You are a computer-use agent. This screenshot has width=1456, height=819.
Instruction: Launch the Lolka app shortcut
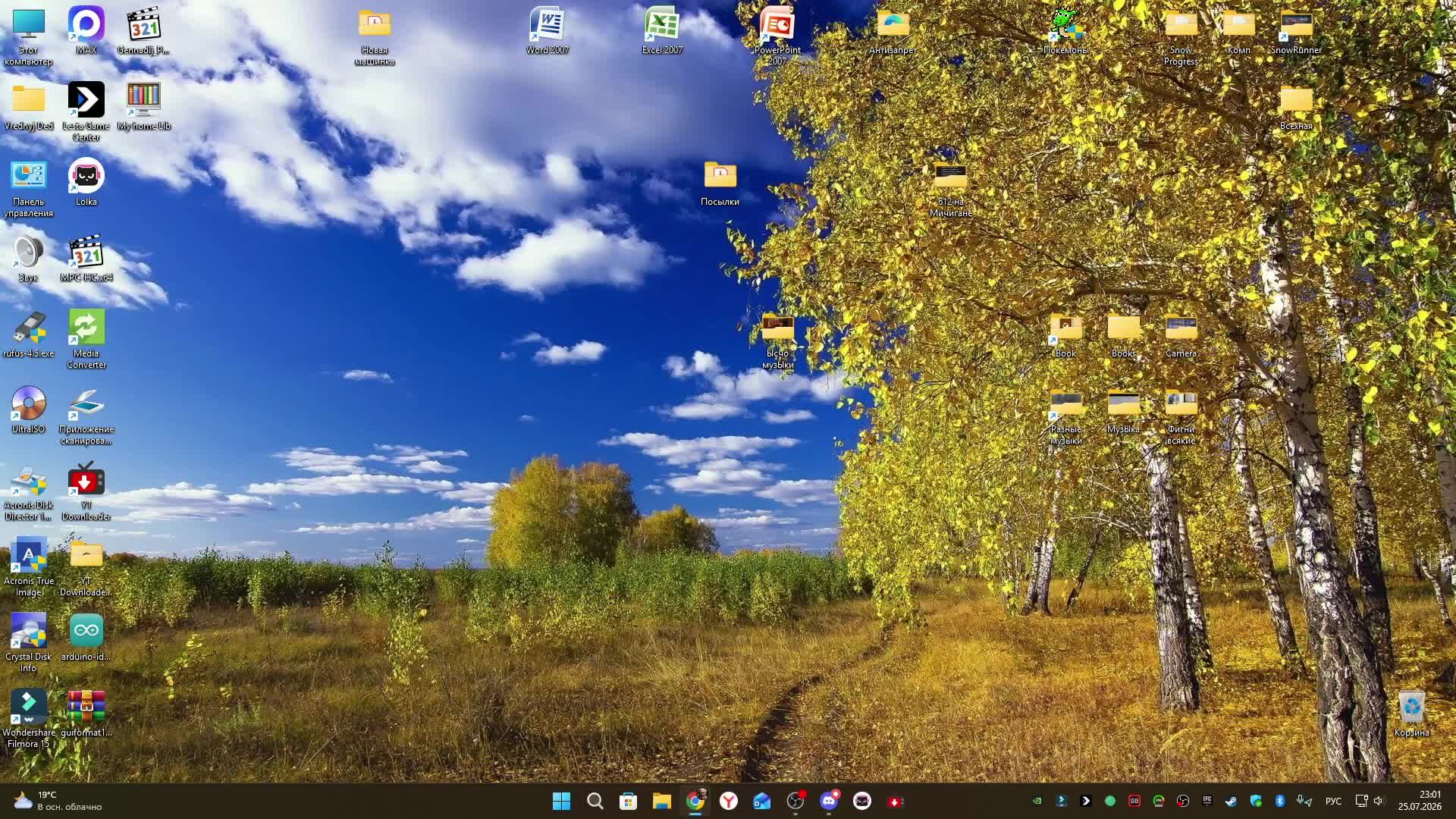[86, 183]
